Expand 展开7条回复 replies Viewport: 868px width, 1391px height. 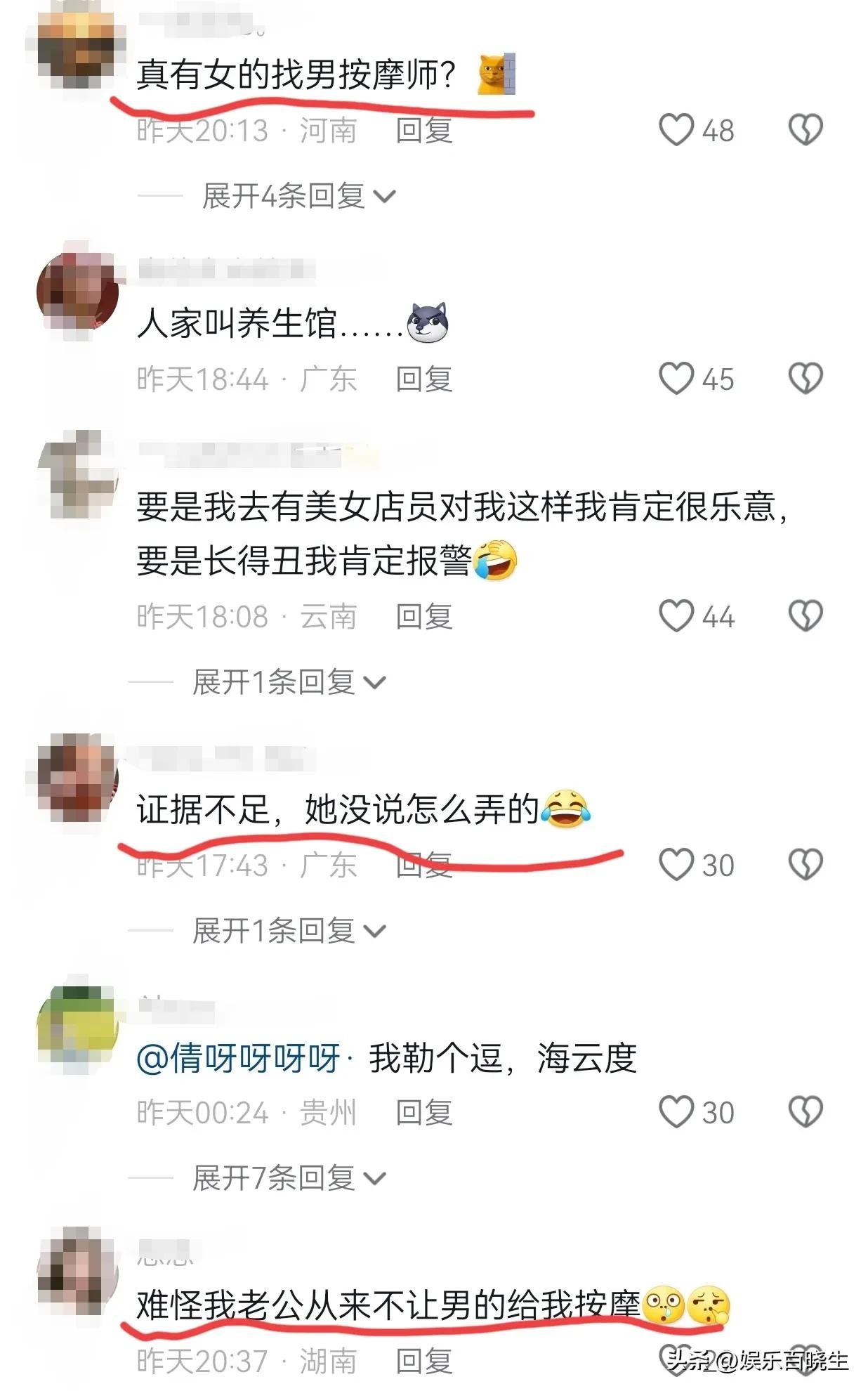click(x=289, y=1178)
